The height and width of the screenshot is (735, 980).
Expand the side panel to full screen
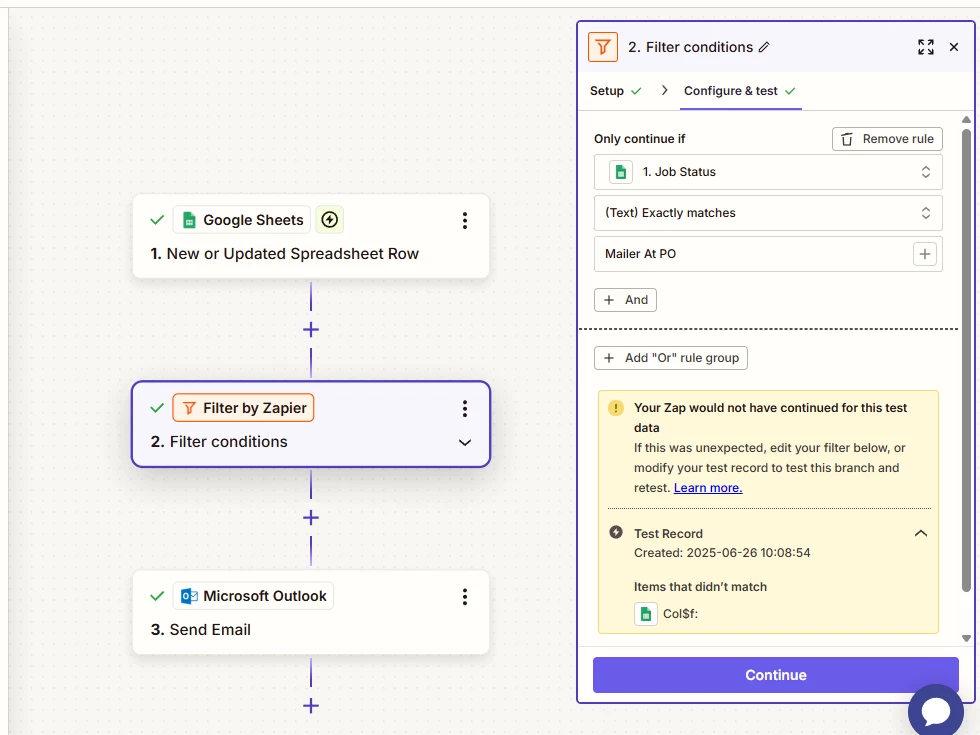pos(926,47)
